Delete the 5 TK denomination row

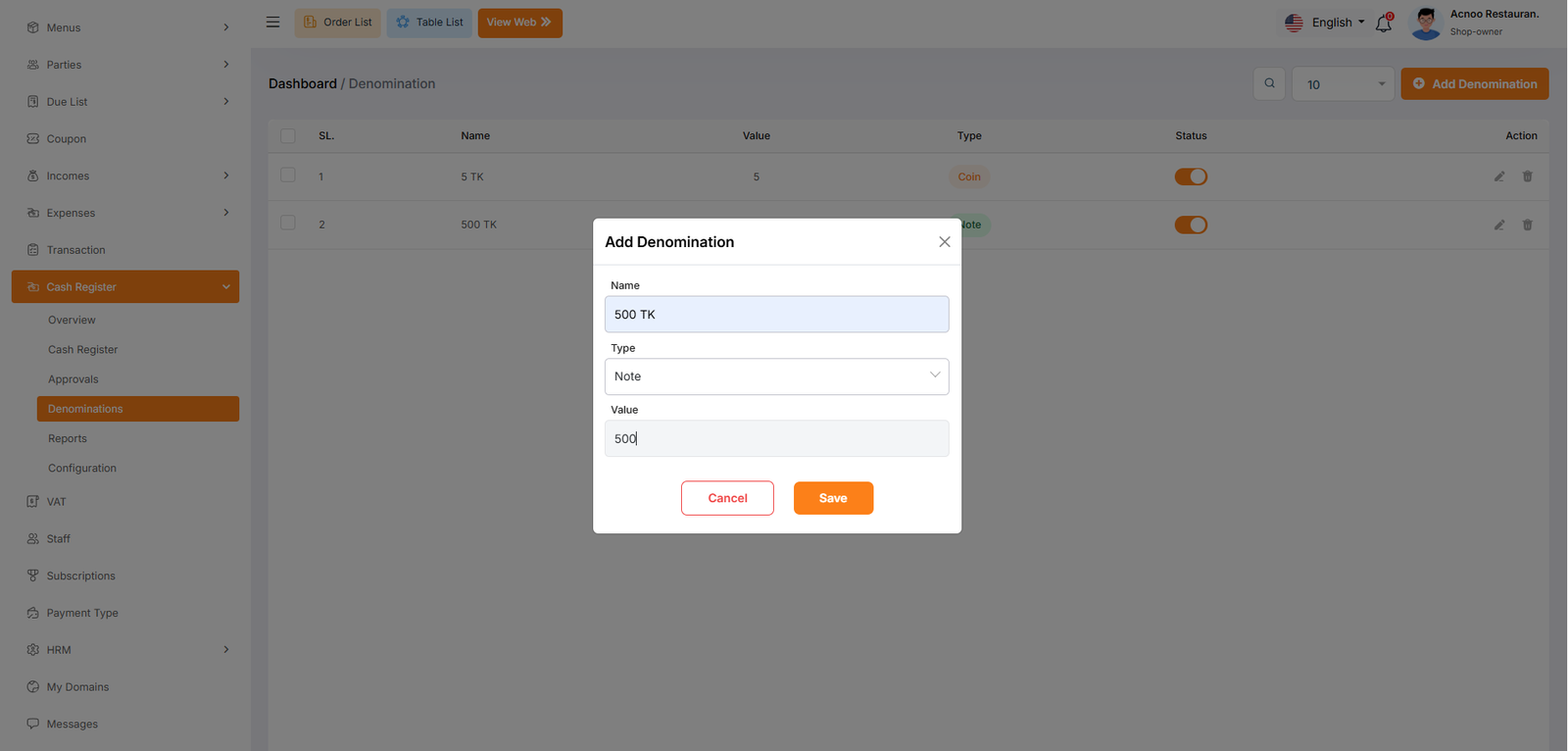pos(1527,176)
